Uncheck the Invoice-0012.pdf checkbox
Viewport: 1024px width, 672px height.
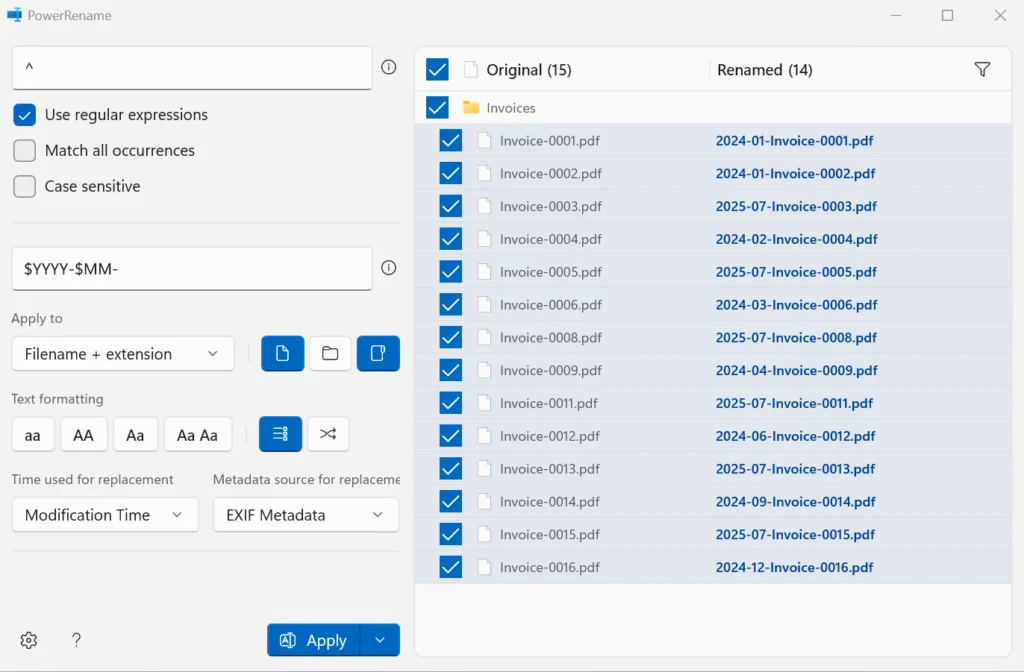[451, 436]
